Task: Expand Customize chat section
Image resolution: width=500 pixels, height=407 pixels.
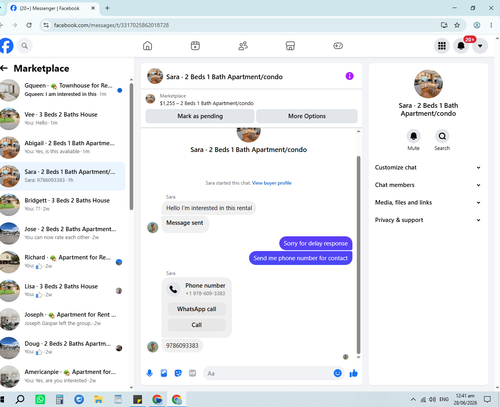Action: coord(428,167)
